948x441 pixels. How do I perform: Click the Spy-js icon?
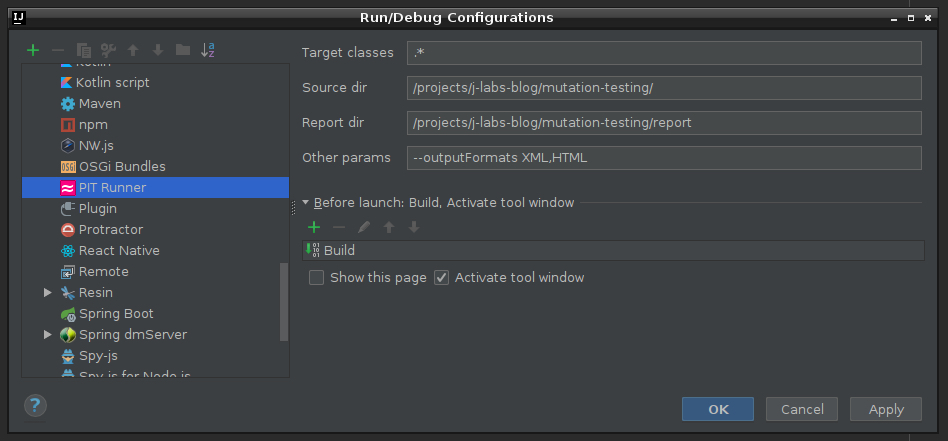[68, 356]
